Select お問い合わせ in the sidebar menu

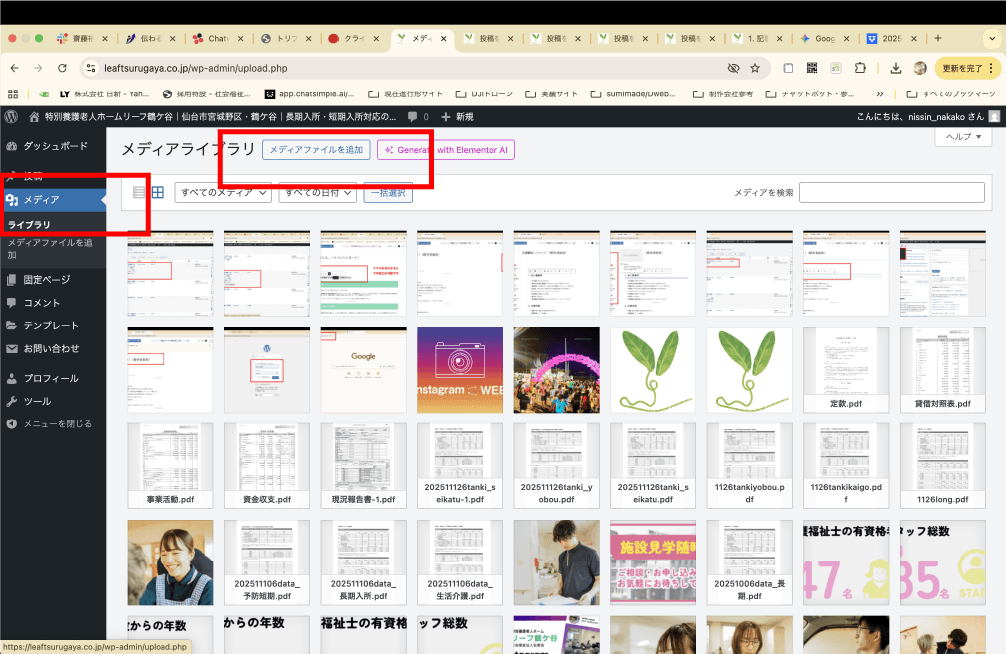(x=51, y=349)
